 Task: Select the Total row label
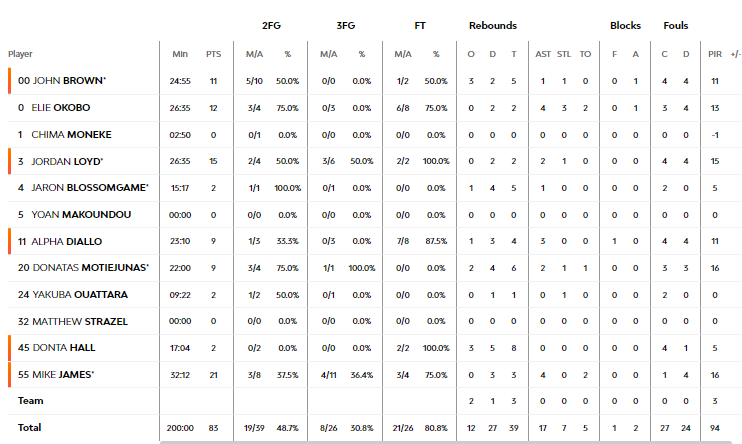click(29, 428)
